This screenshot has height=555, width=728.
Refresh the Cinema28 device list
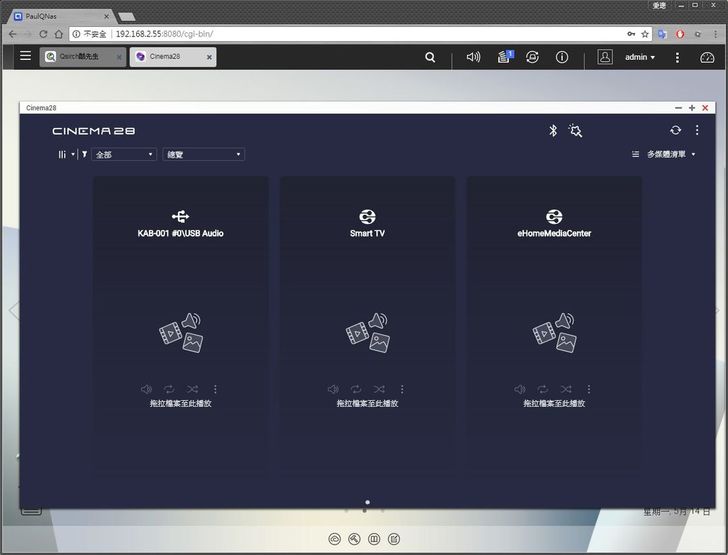click(676, 130)
